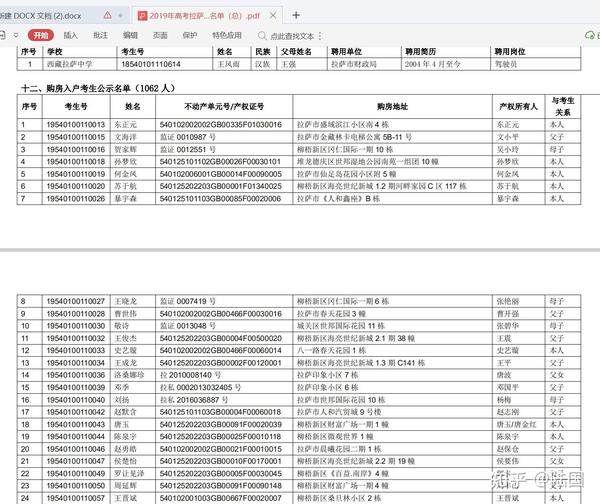Click the magnifier search icon
600x504 pixels.
tap(262, 36)
